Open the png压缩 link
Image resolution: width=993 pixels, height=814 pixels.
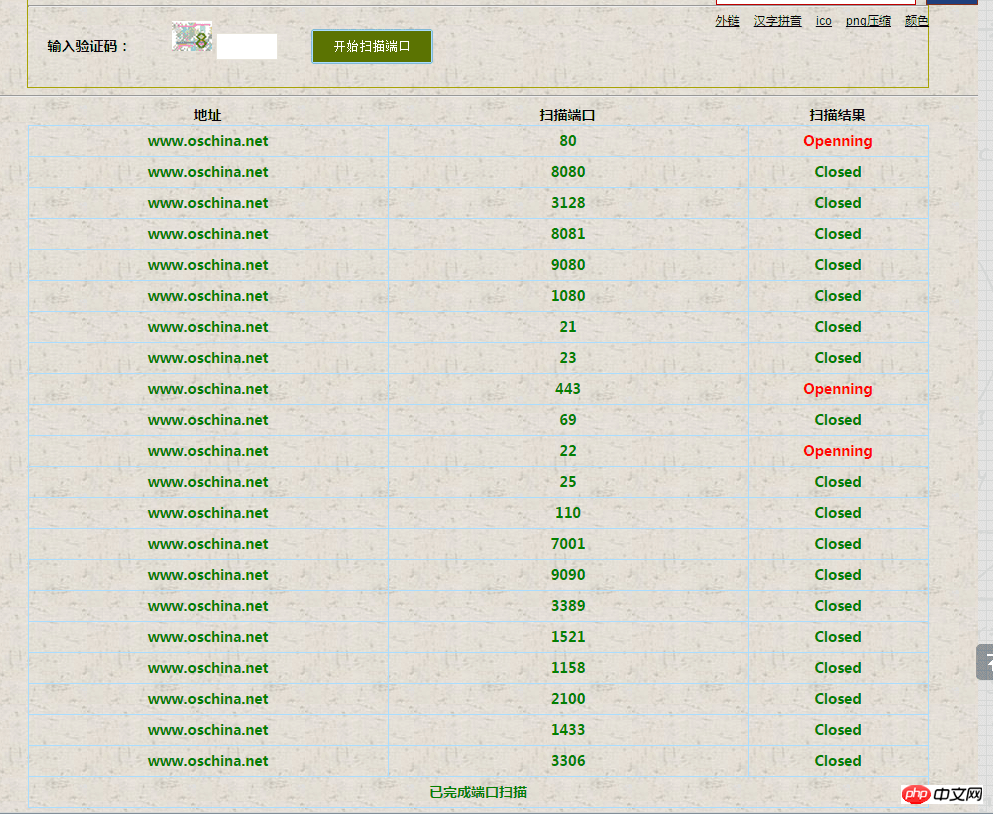[x=868, y=21]
